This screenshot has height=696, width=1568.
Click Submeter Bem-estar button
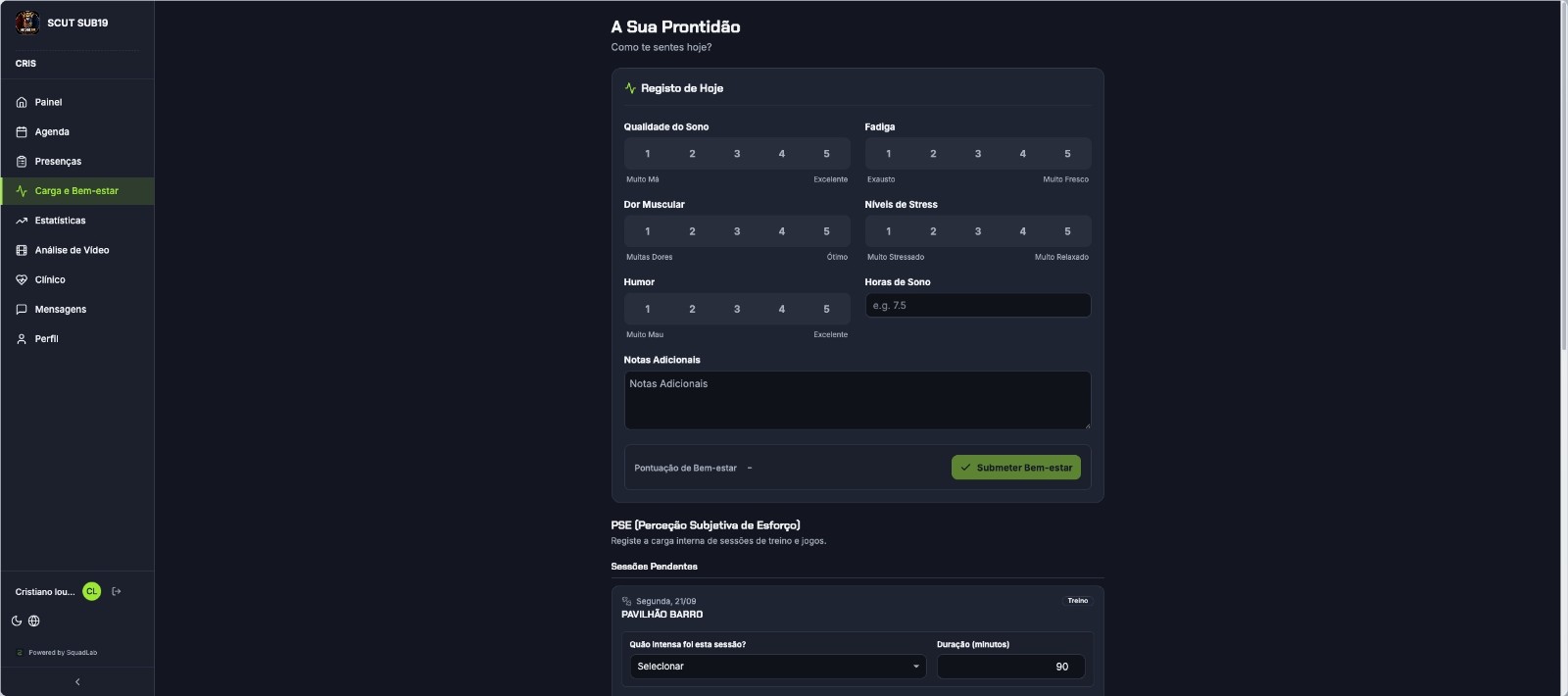coord(1016,468)
